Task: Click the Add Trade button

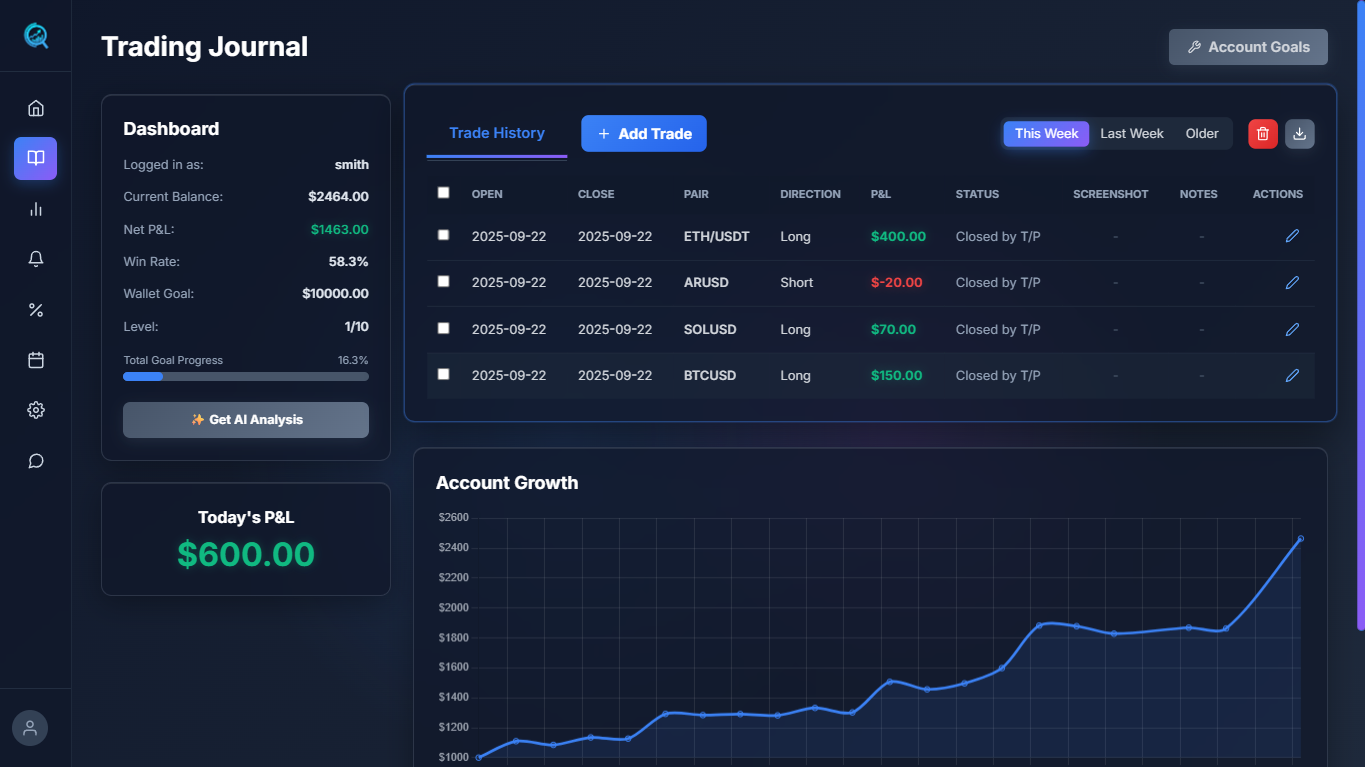Action: point(644,134)
